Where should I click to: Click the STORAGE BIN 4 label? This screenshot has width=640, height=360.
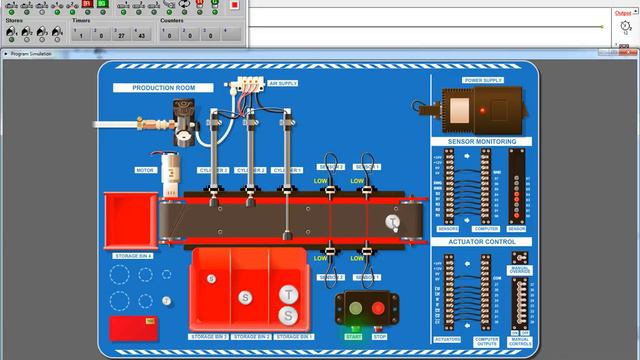click(x=133, y=256)
